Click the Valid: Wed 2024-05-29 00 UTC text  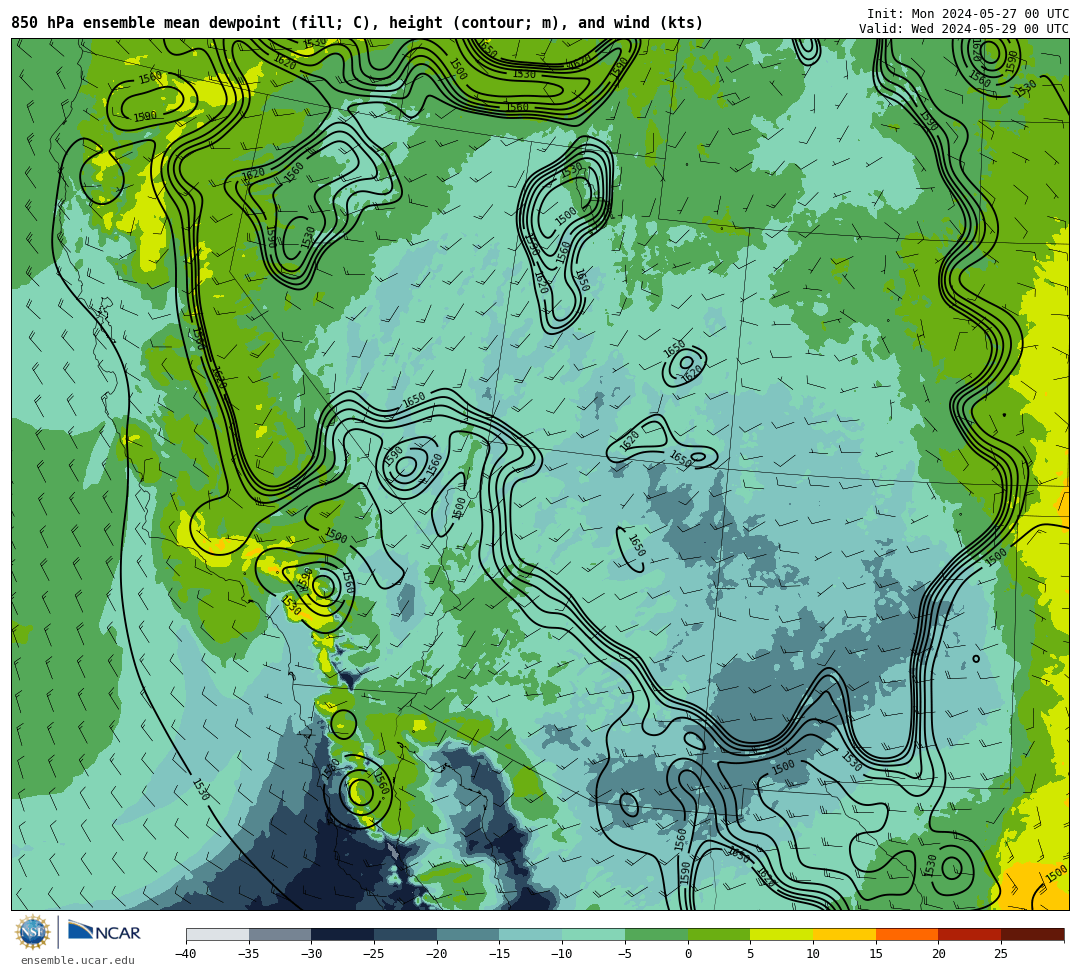pyautogui.click(x=964, y=29)
